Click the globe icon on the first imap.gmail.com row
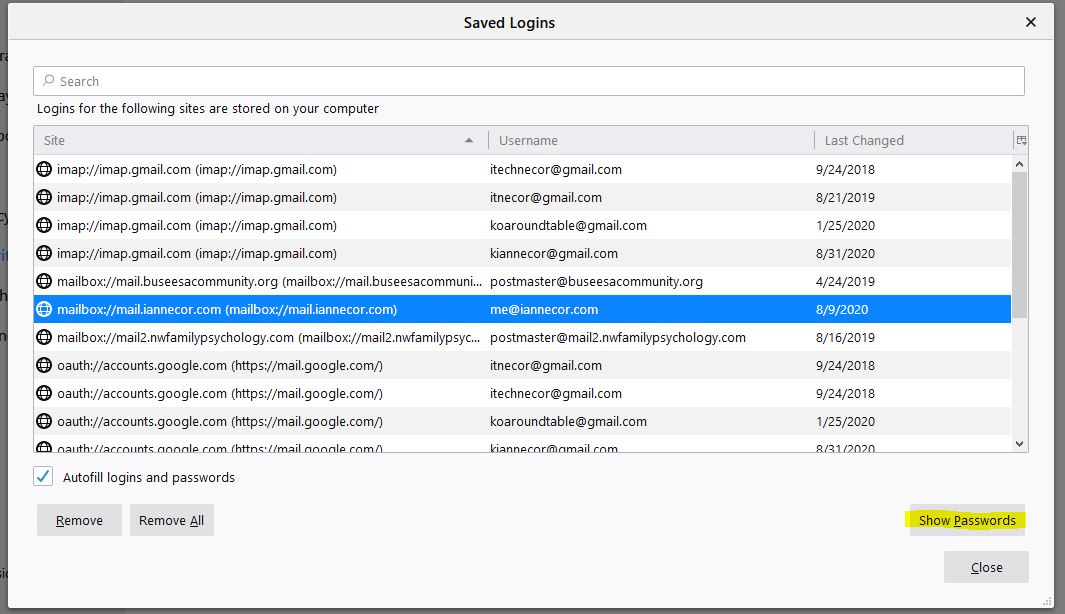This screenshot has width=1065, height=614. [44, 169]
